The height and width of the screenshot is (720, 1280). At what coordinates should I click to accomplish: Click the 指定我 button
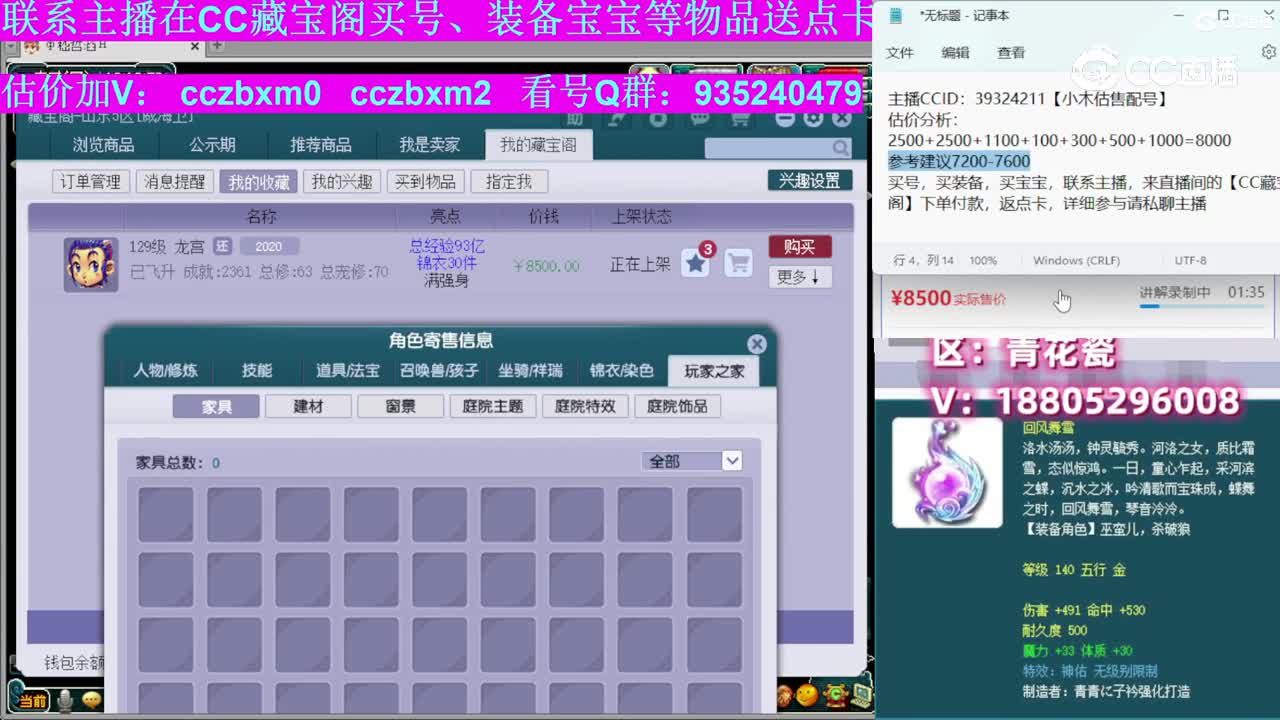509,181
